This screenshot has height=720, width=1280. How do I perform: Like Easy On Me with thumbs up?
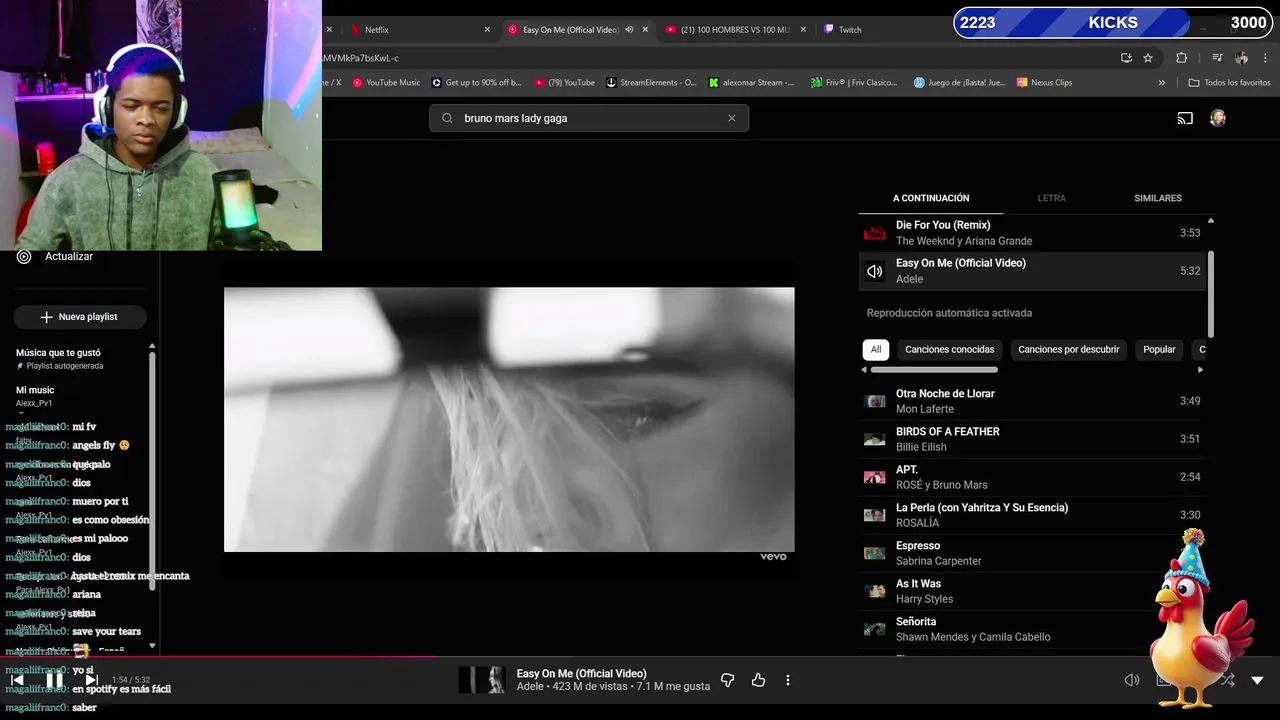pos(758,680)
